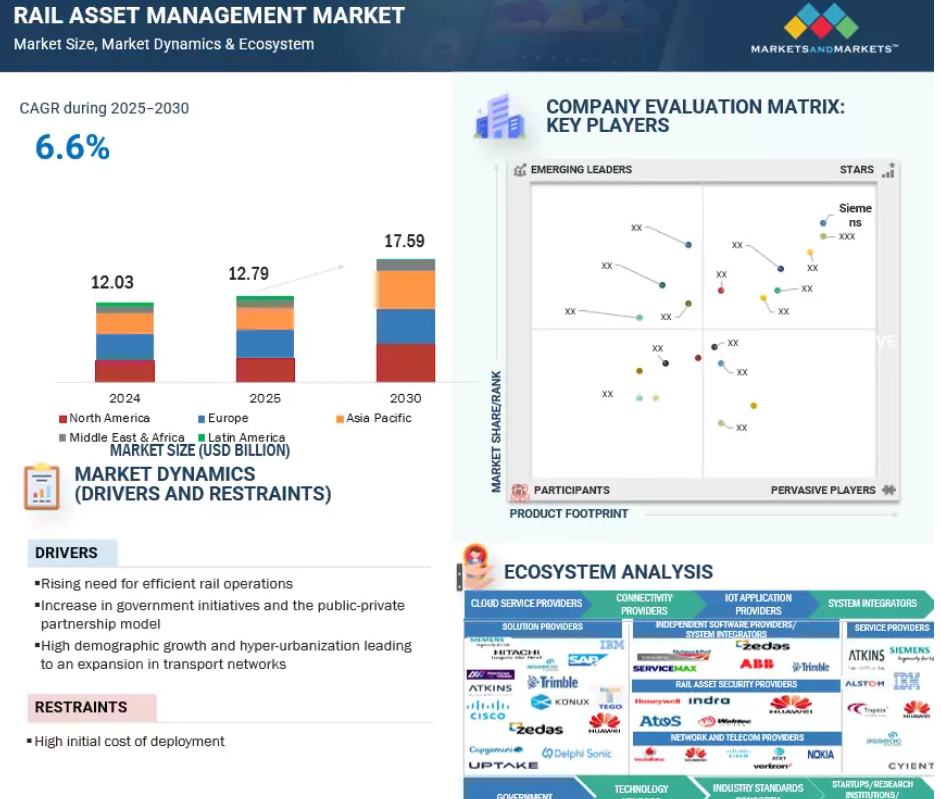Click the Participants quadrant icon
The image size is (941, 799).
pyautogui.click(x=520, y=492)
